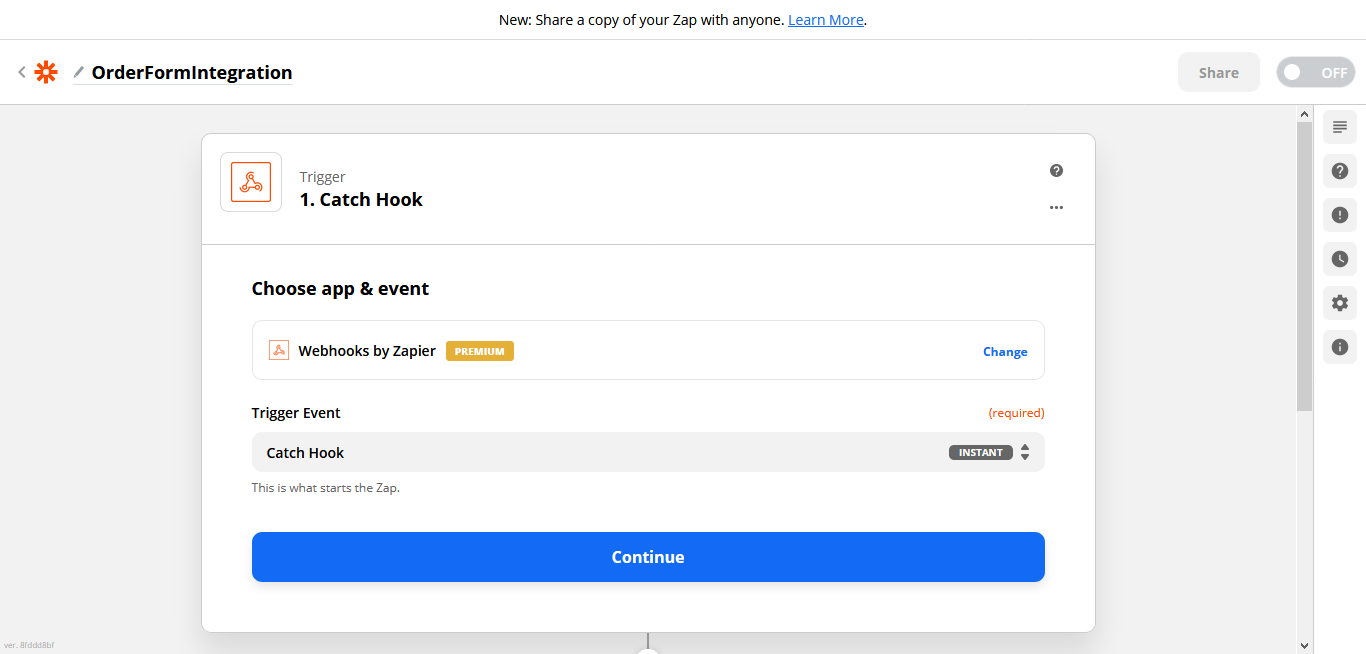
Task: Open the alerts exclamation icon in sidebar
Action: click(x=1340, y=215)
